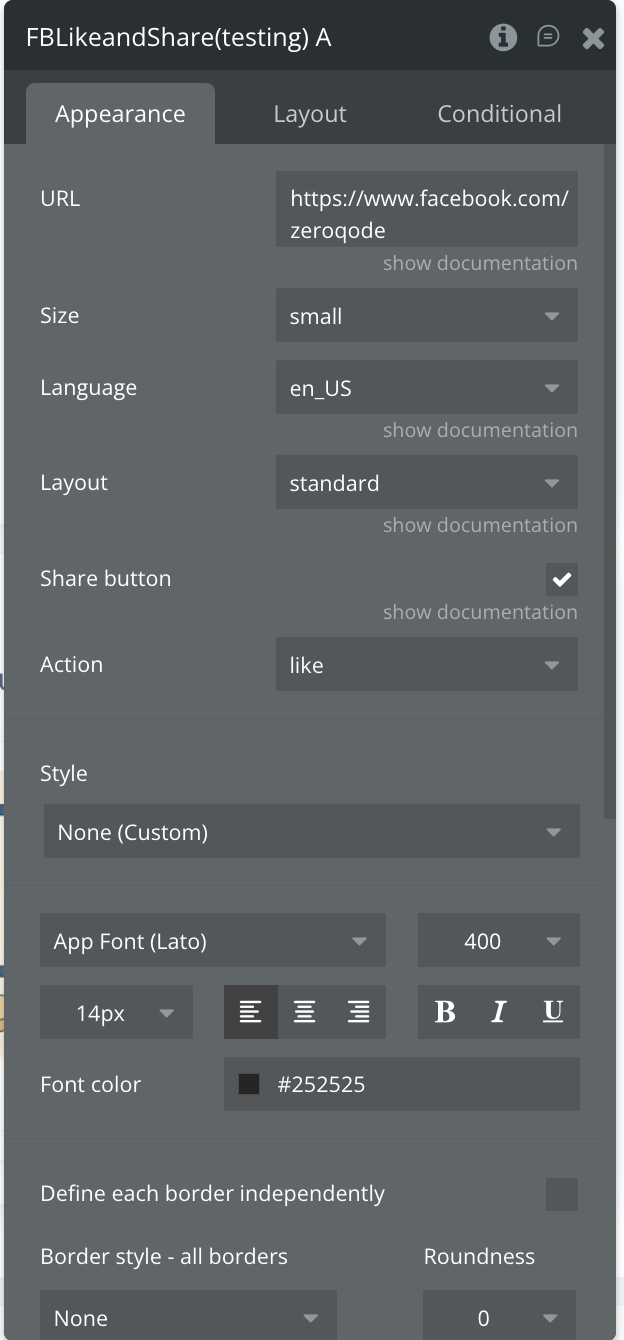Open the App Font (Lato) dropdown
This screenshot has height=1340, width=624.
pos(213,941)
